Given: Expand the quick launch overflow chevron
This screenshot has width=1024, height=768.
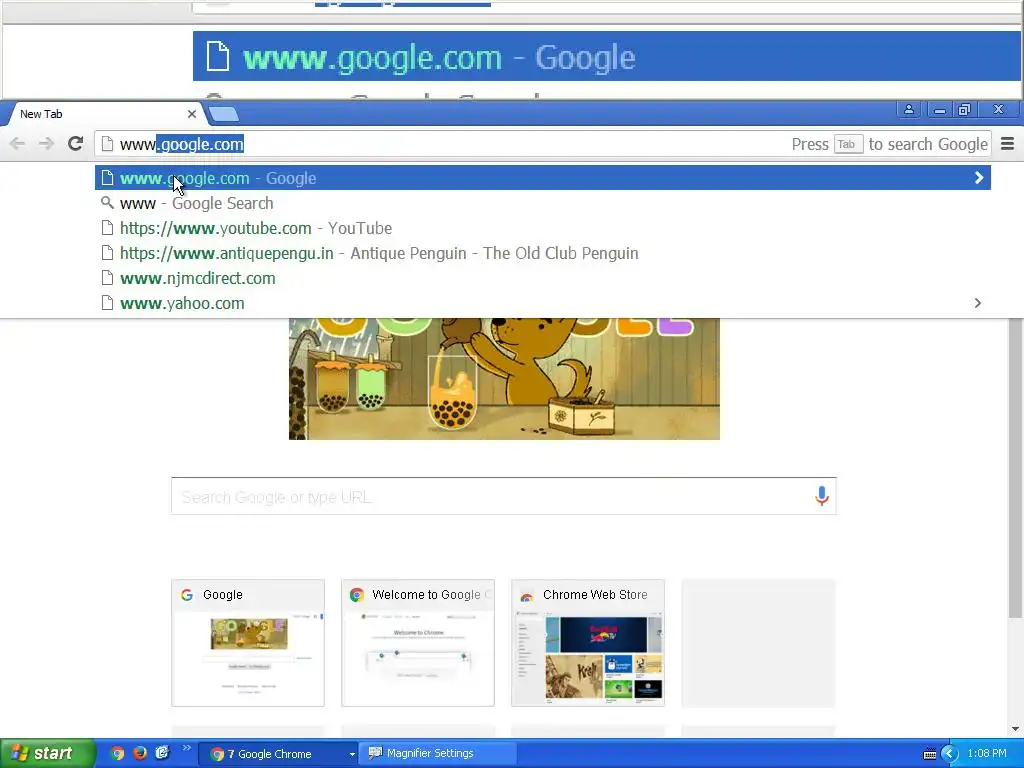Looking at the screenshot, I should (187, 748).
